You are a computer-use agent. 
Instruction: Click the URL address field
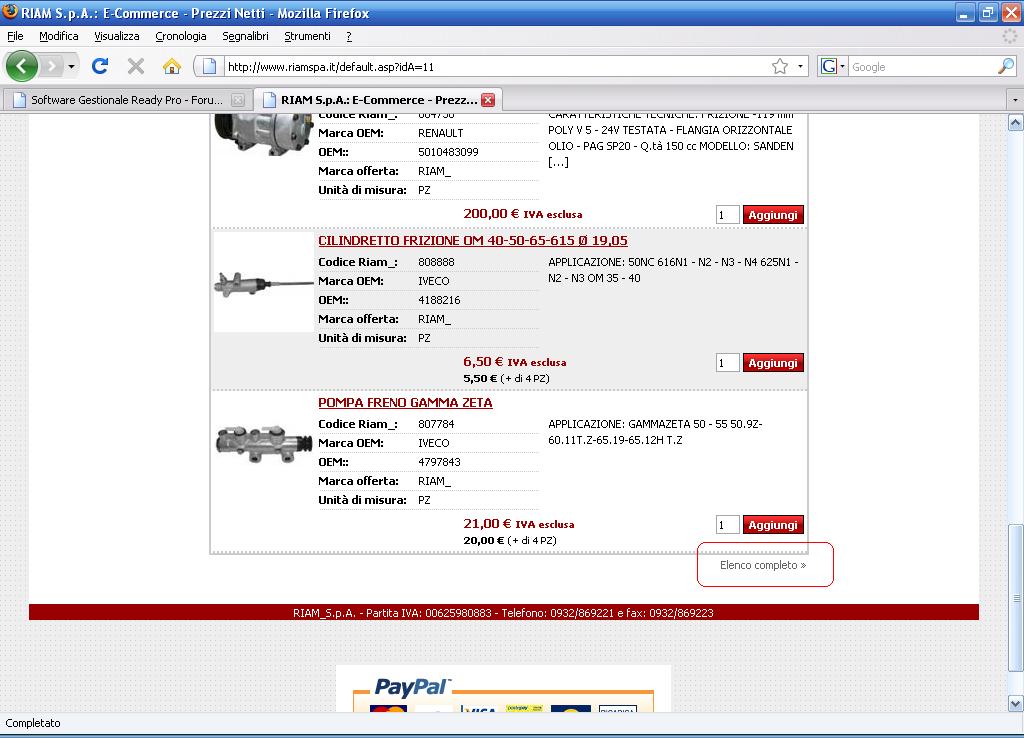(x=496, y=67)
